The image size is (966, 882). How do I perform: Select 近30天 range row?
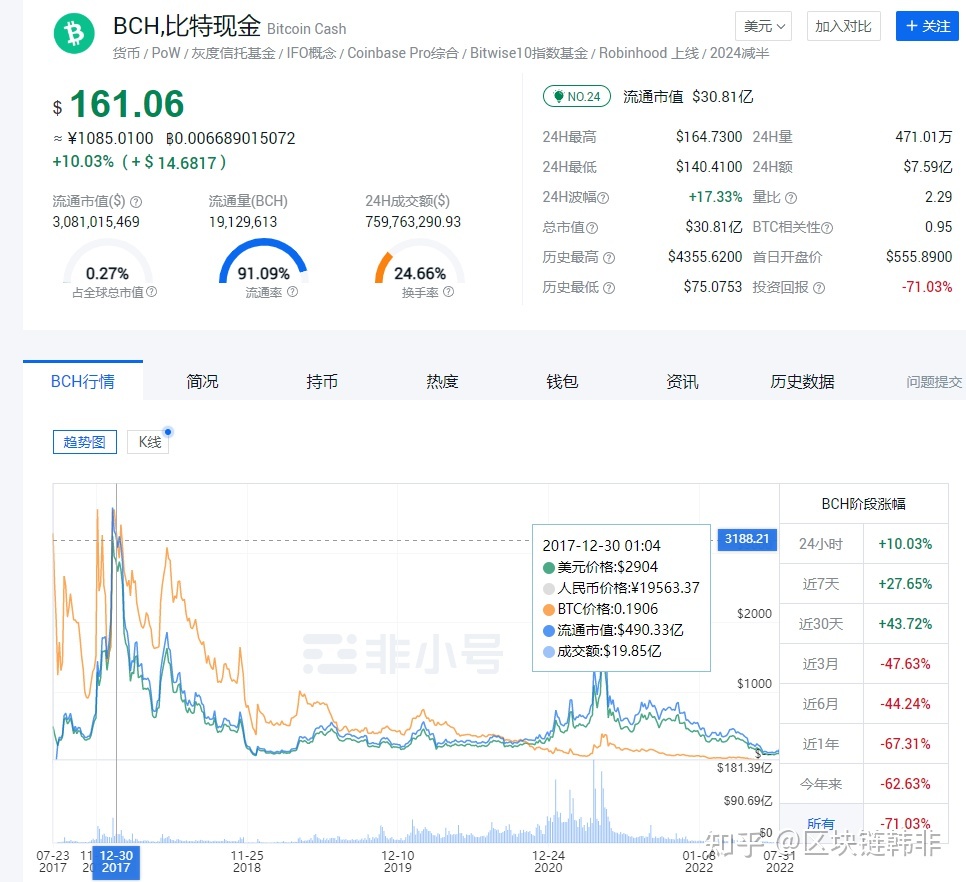coord(864,624)
